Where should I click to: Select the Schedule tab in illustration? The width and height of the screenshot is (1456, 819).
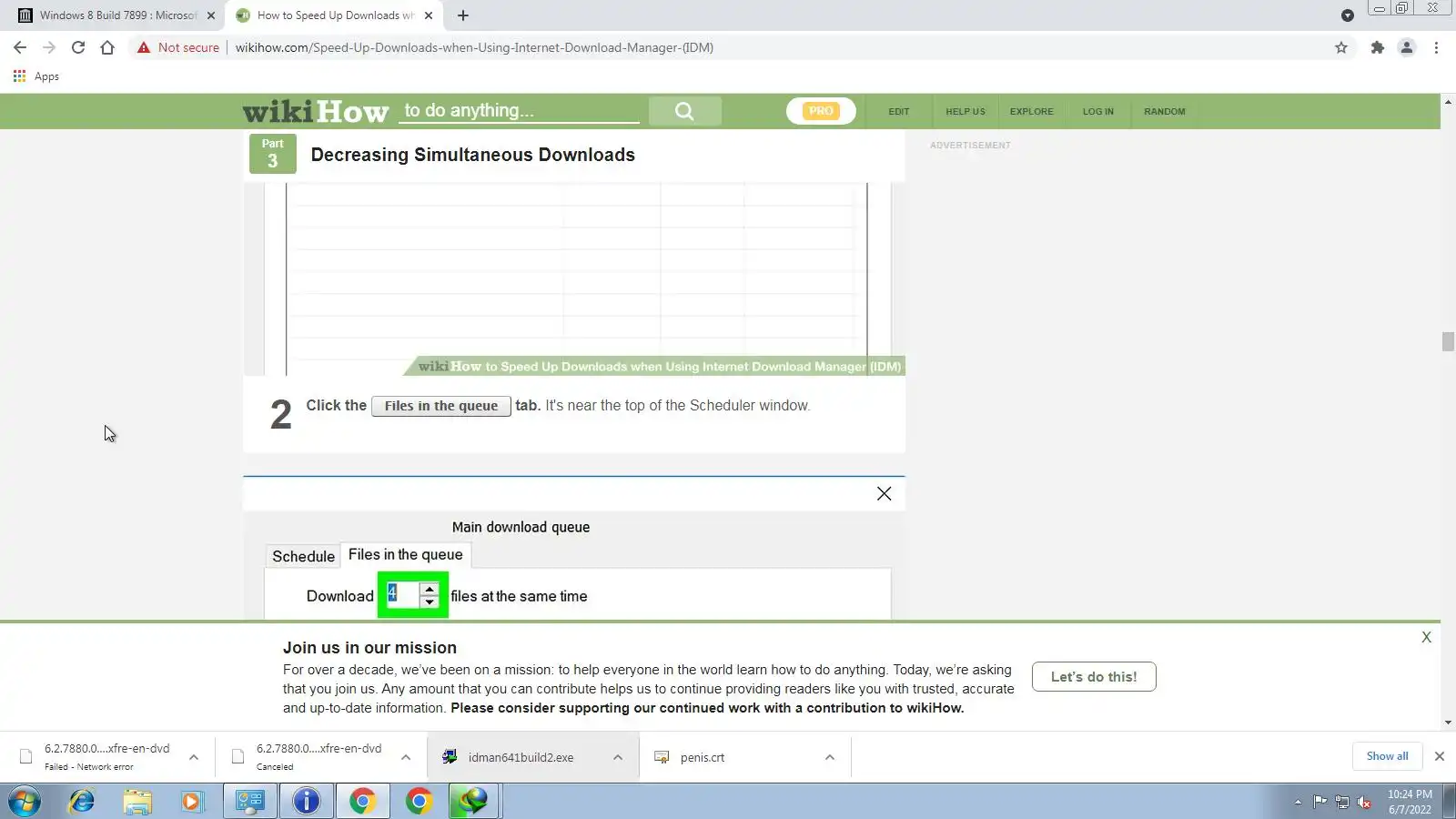[303, 556]
